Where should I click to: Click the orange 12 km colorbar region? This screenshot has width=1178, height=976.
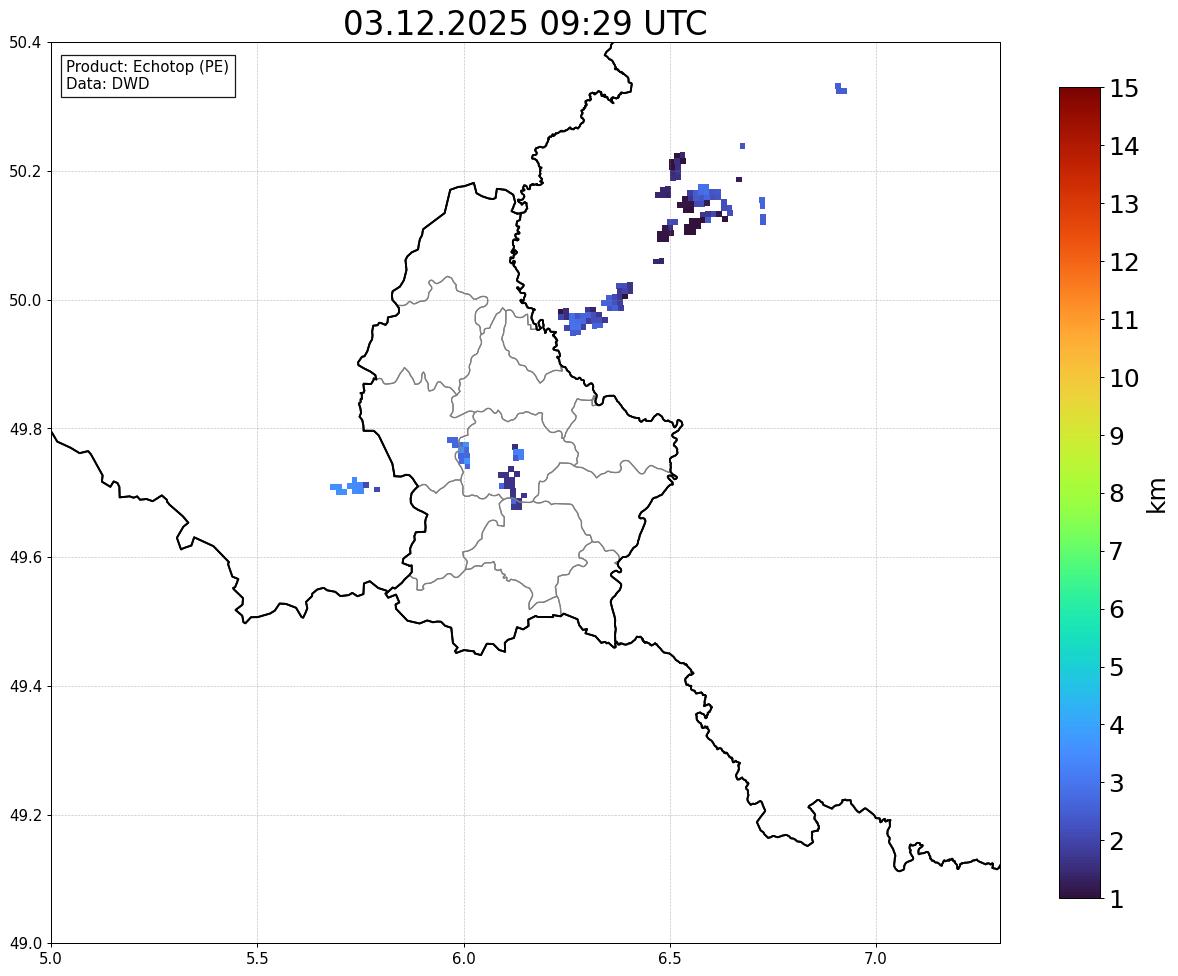click(x=1080, y=262)
